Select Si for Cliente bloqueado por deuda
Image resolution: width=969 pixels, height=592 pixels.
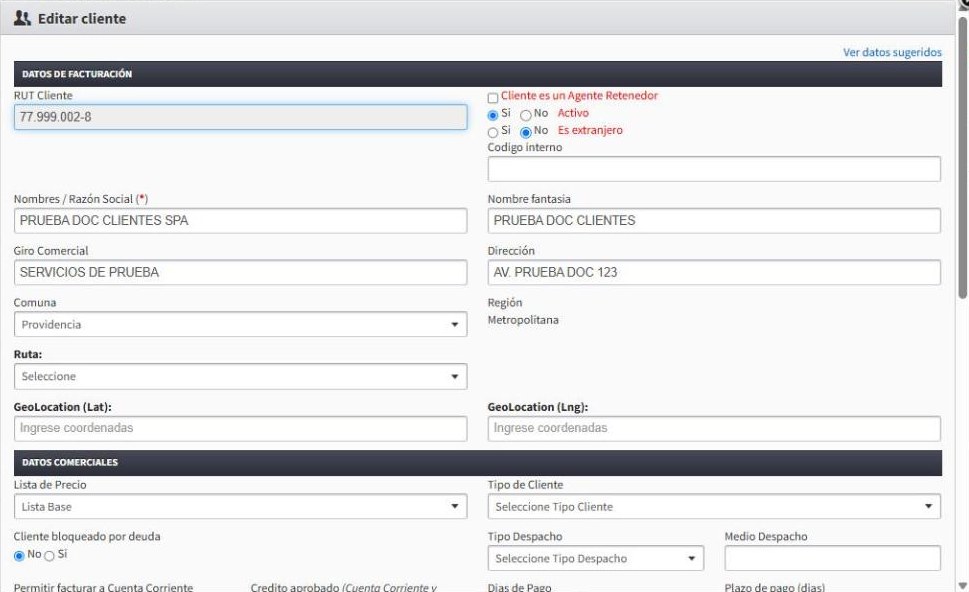click(x=49, y=556)
